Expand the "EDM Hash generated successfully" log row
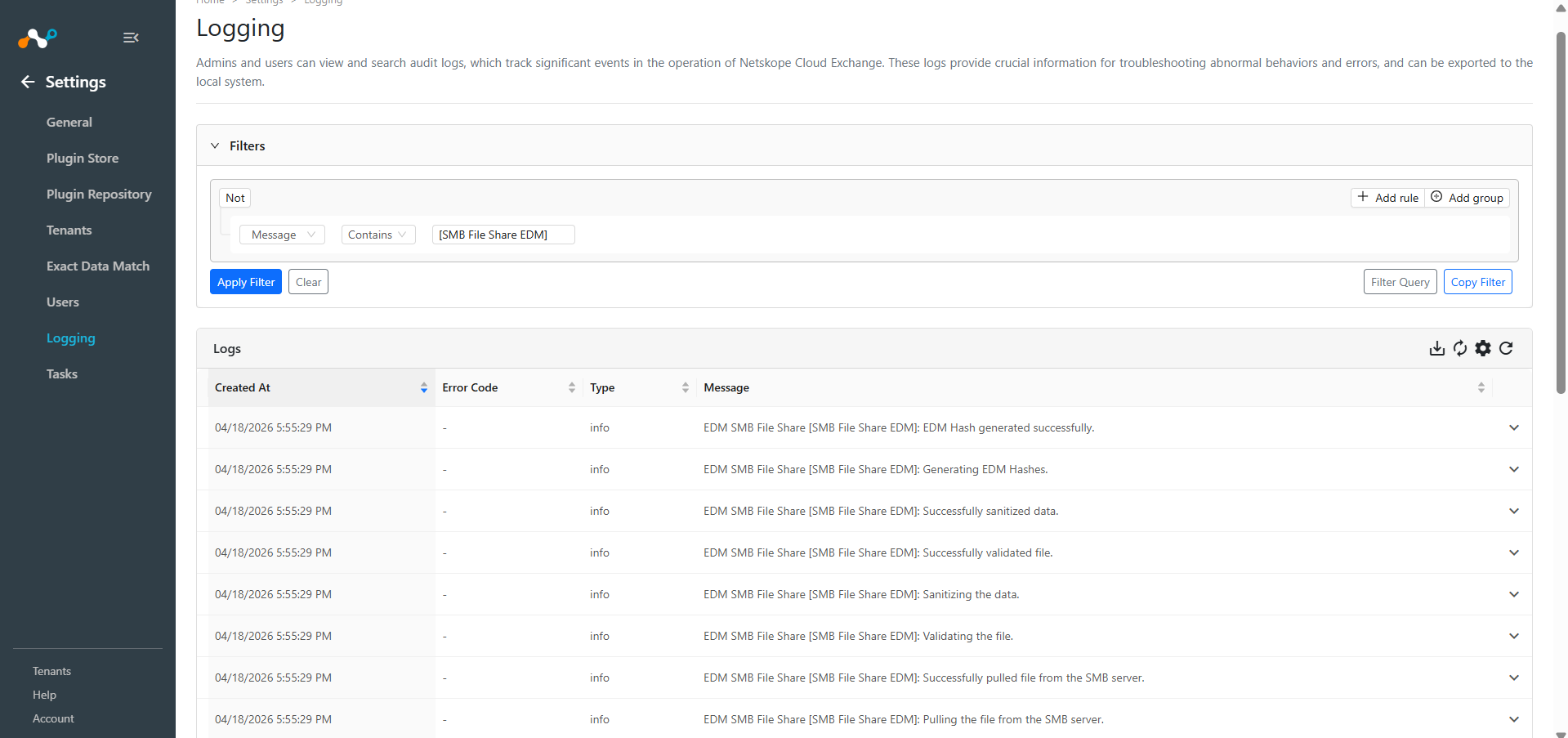Image resolution: width=1568 pixels, height=738 pixels. pyautogui.click(x=1514, y=428)
